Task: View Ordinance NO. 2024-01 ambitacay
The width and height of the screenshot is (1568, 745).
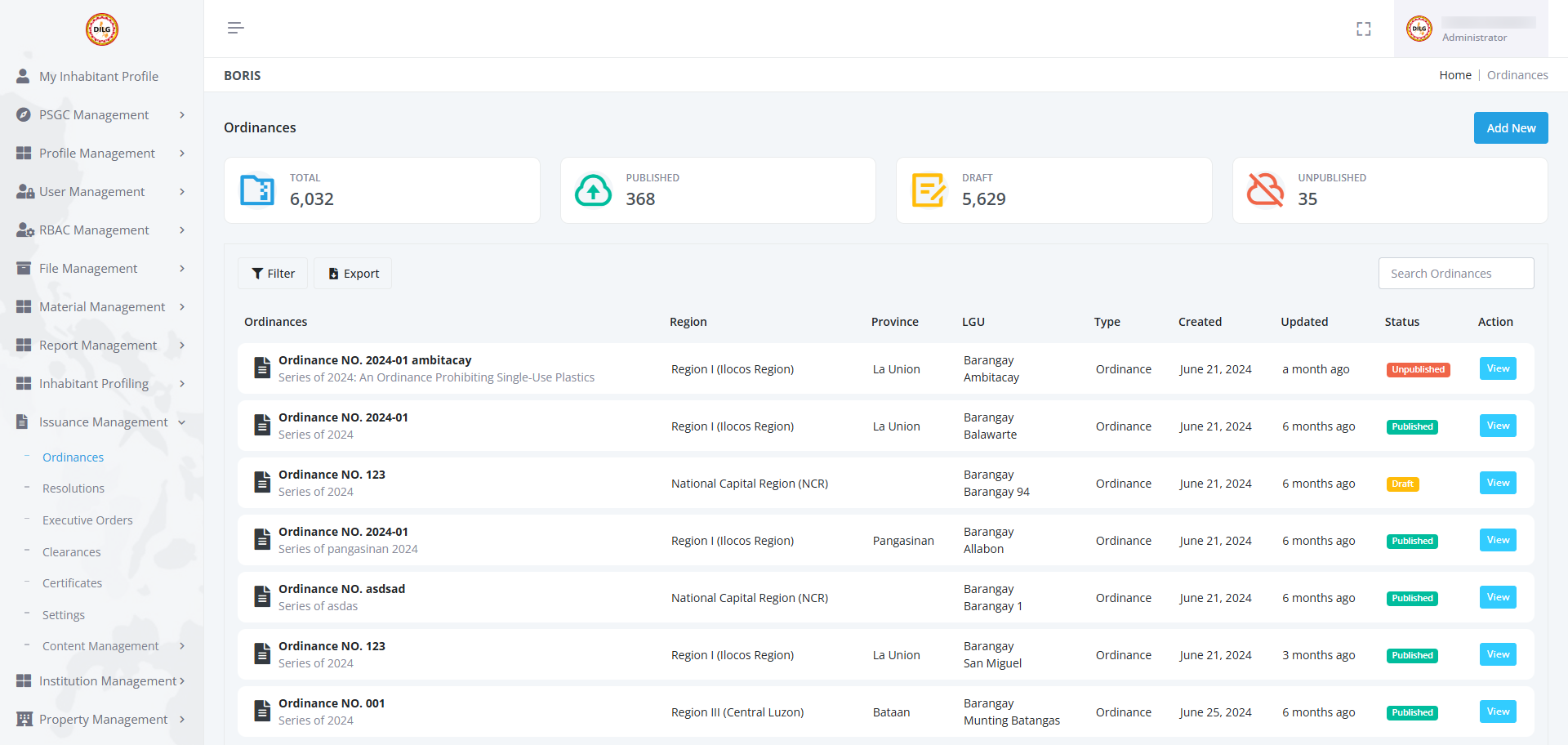Action: 1498,368
